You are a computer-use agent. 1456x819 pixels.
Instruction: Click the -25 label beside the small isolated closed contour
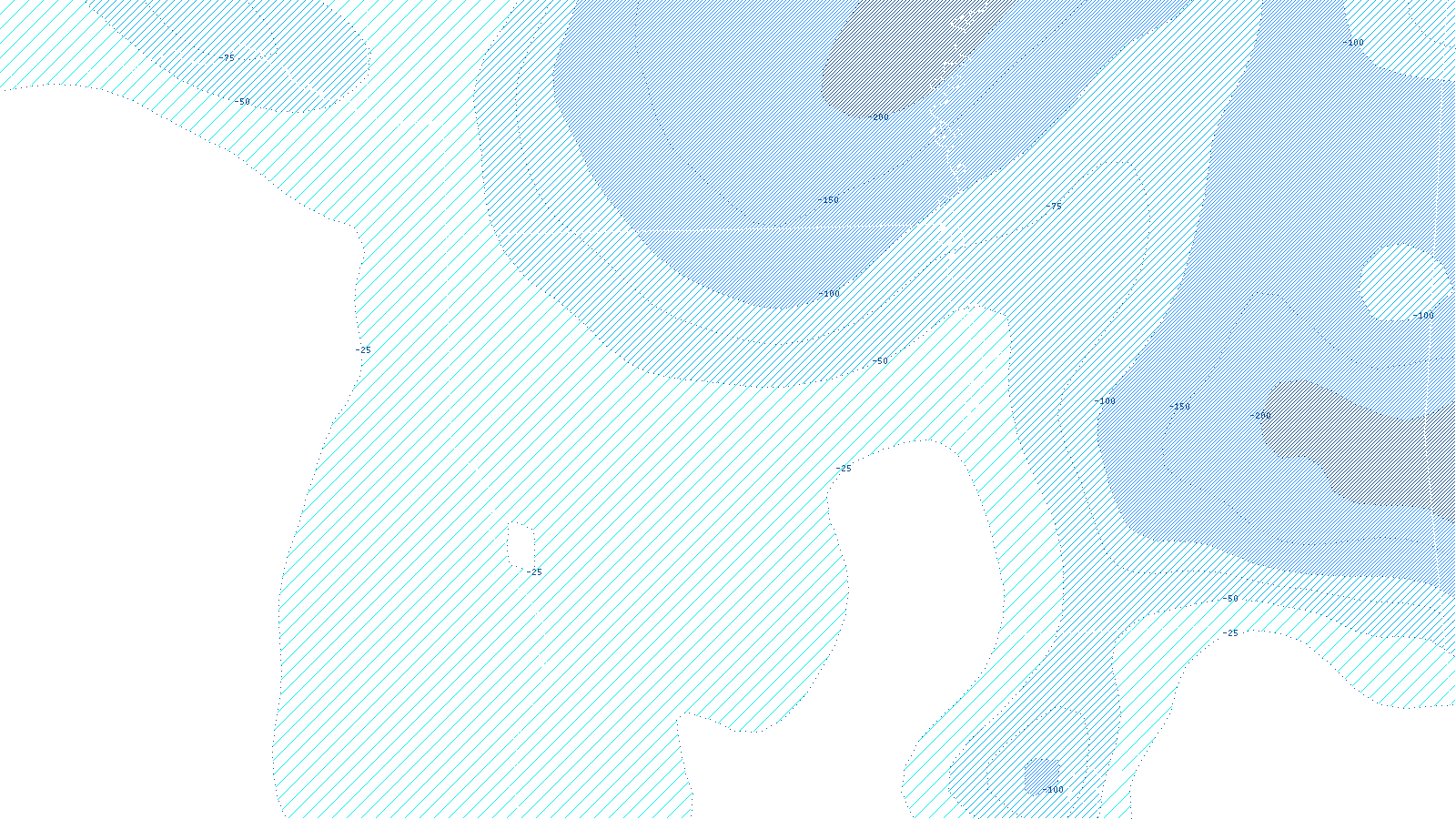[x=534, y=572]
